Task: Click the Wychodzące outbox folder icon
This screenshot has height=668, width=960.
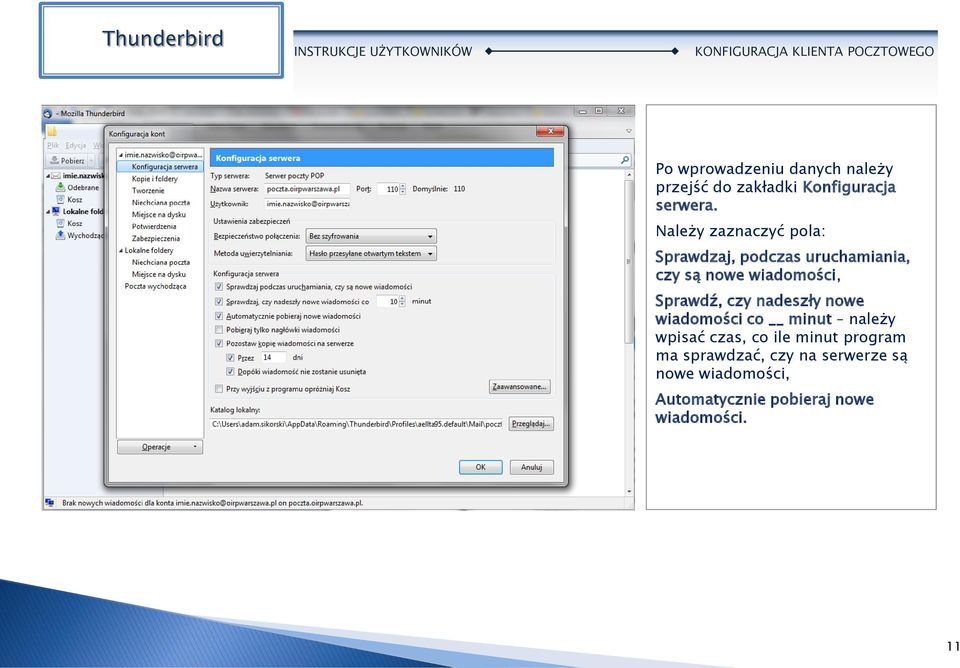Action: coord(60,235)
